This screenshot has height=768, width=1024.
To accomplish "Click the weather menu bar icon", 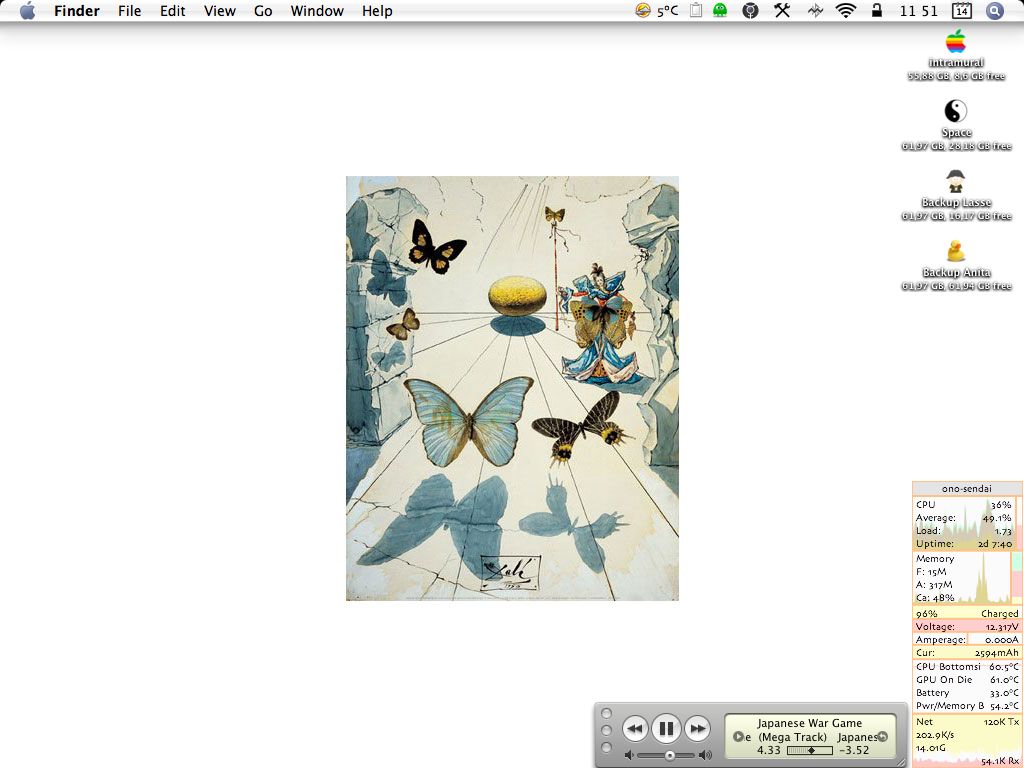I will point(643,10).
